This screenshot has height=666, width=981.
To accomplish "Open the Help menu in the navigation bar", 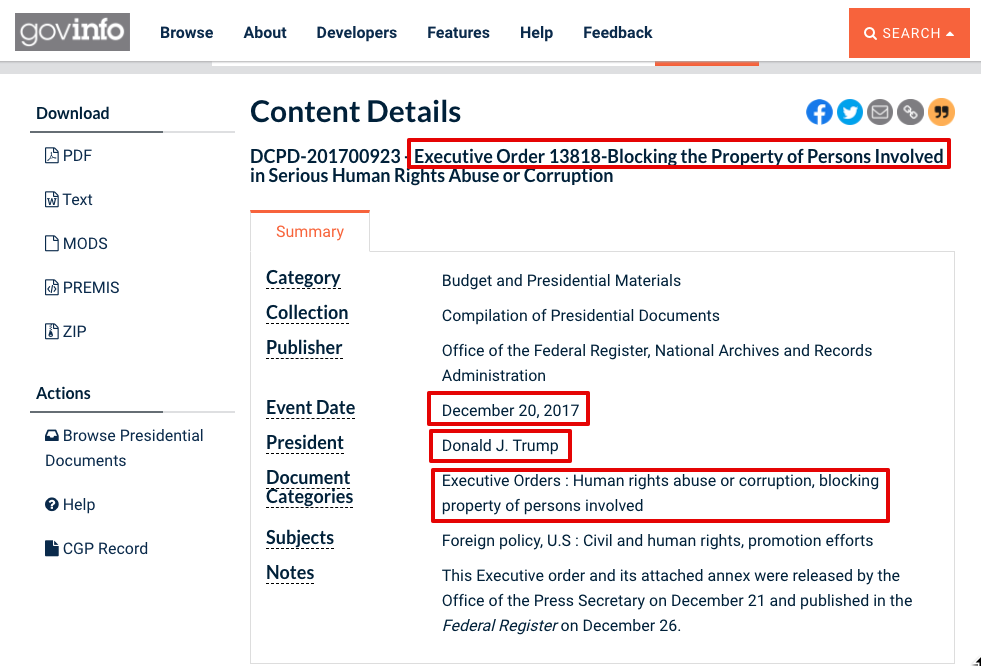I will (536, 33).
